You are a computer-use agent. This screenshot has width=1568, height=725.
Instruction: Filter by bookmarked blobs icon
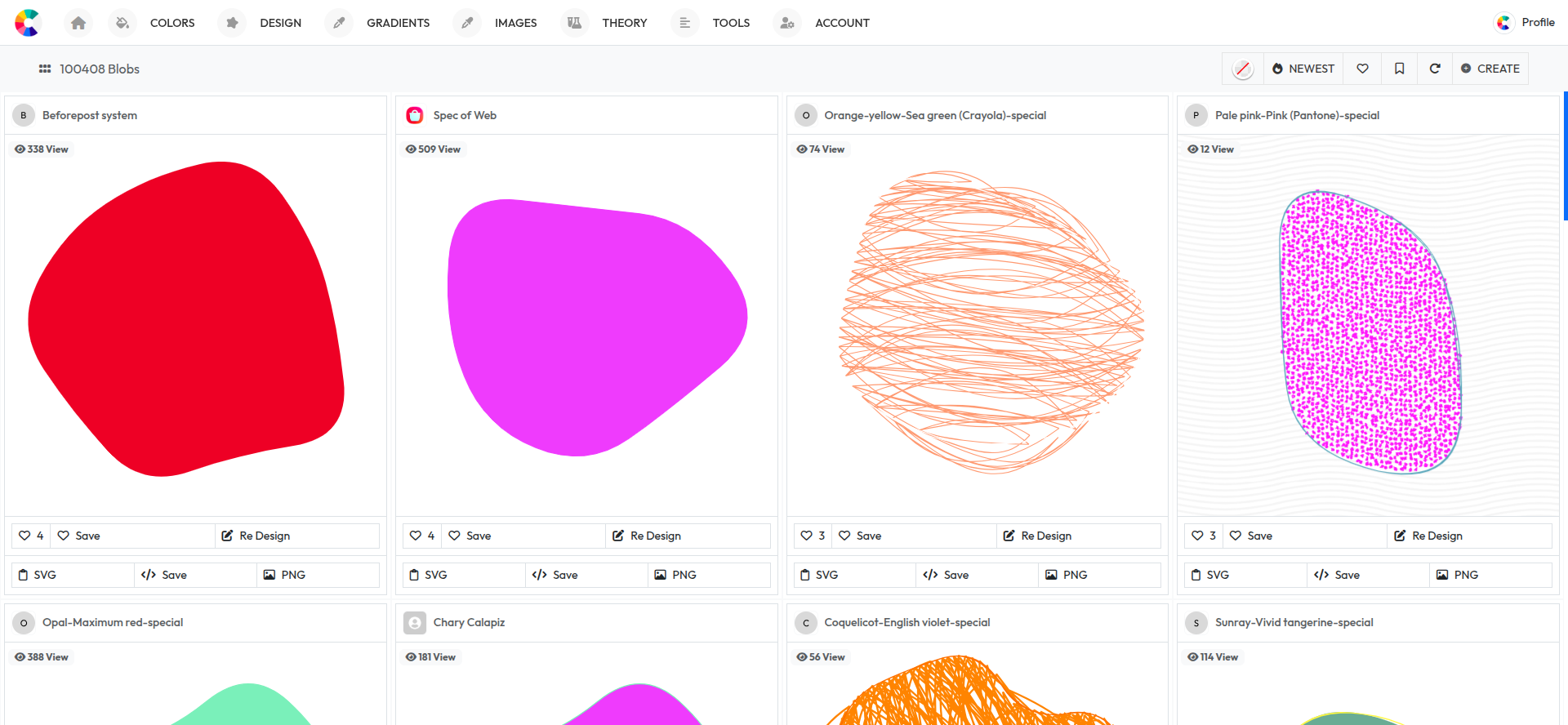[1399, 69]
